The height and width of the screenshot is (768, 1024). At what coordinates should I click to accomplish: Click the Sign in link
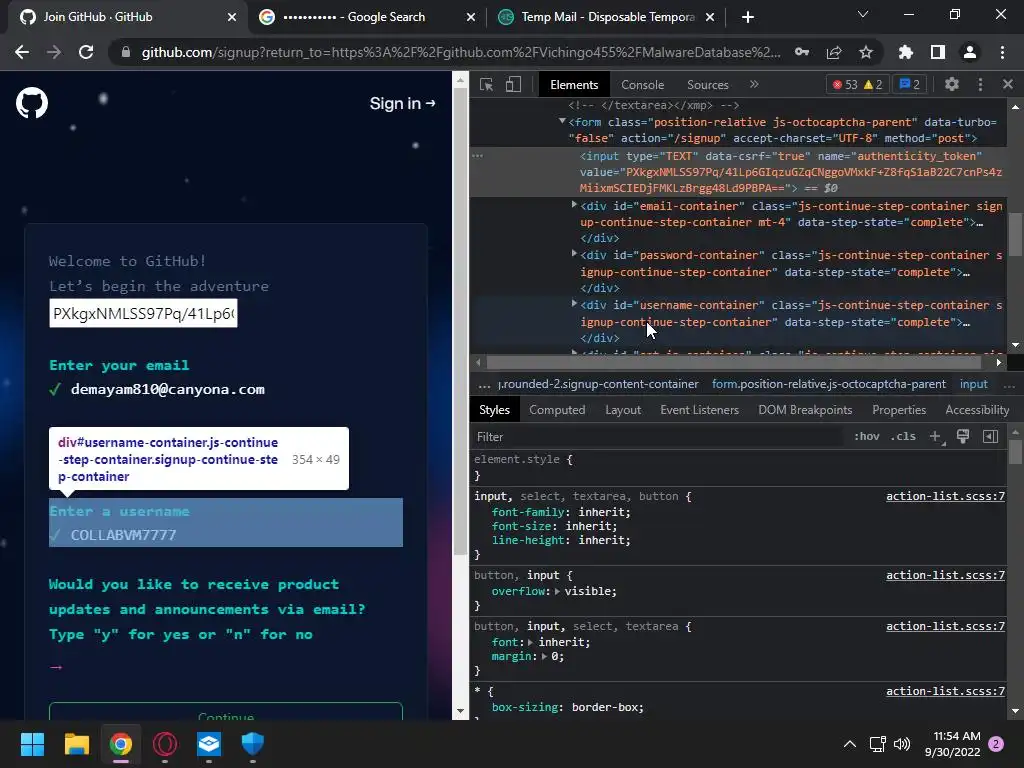(x=402, y=103)
